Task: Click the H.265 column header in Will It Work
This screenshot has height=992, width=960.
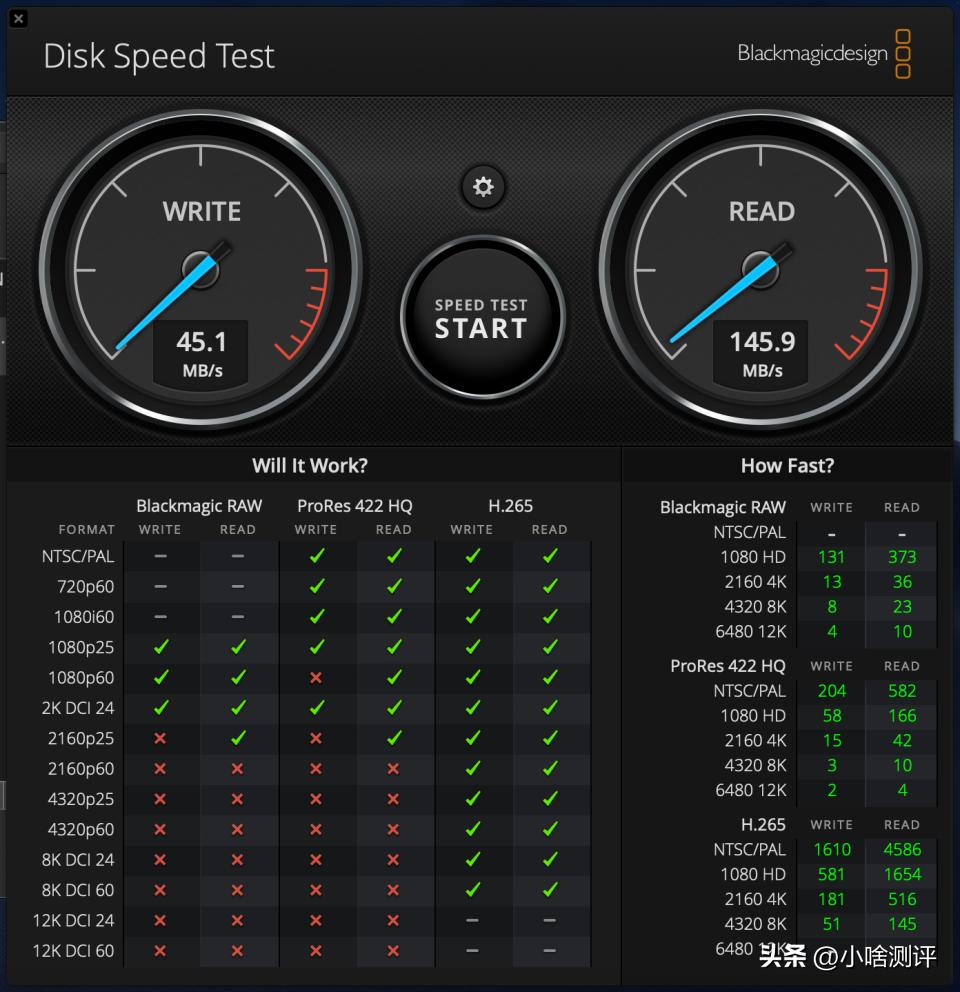Action: click(510, 506)
